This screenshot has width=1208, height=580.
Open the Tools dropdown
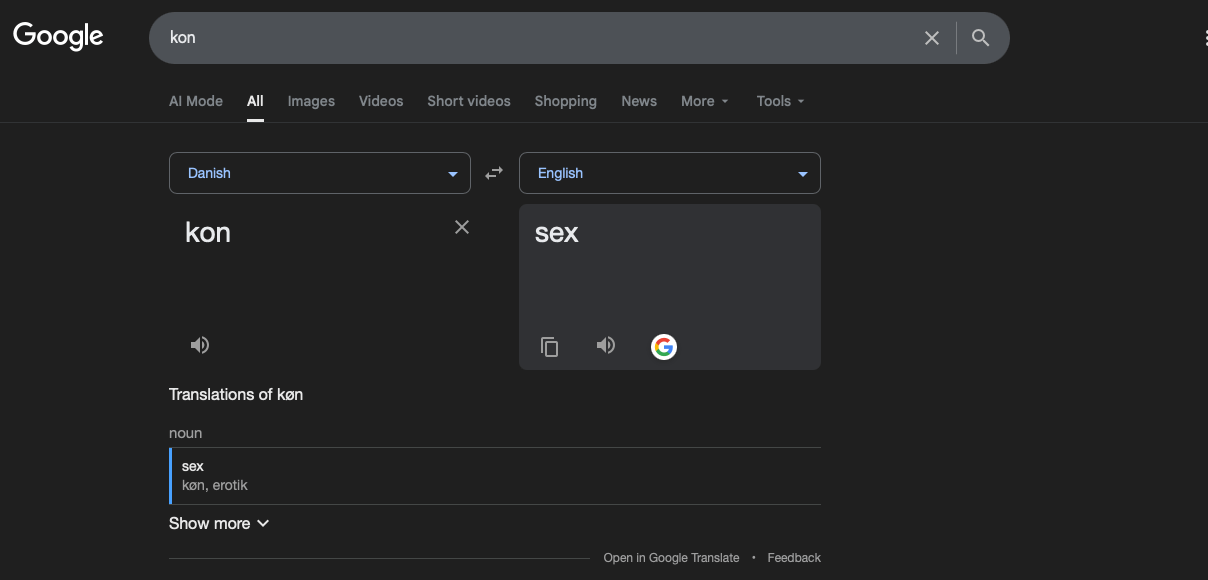coord(780,101)
